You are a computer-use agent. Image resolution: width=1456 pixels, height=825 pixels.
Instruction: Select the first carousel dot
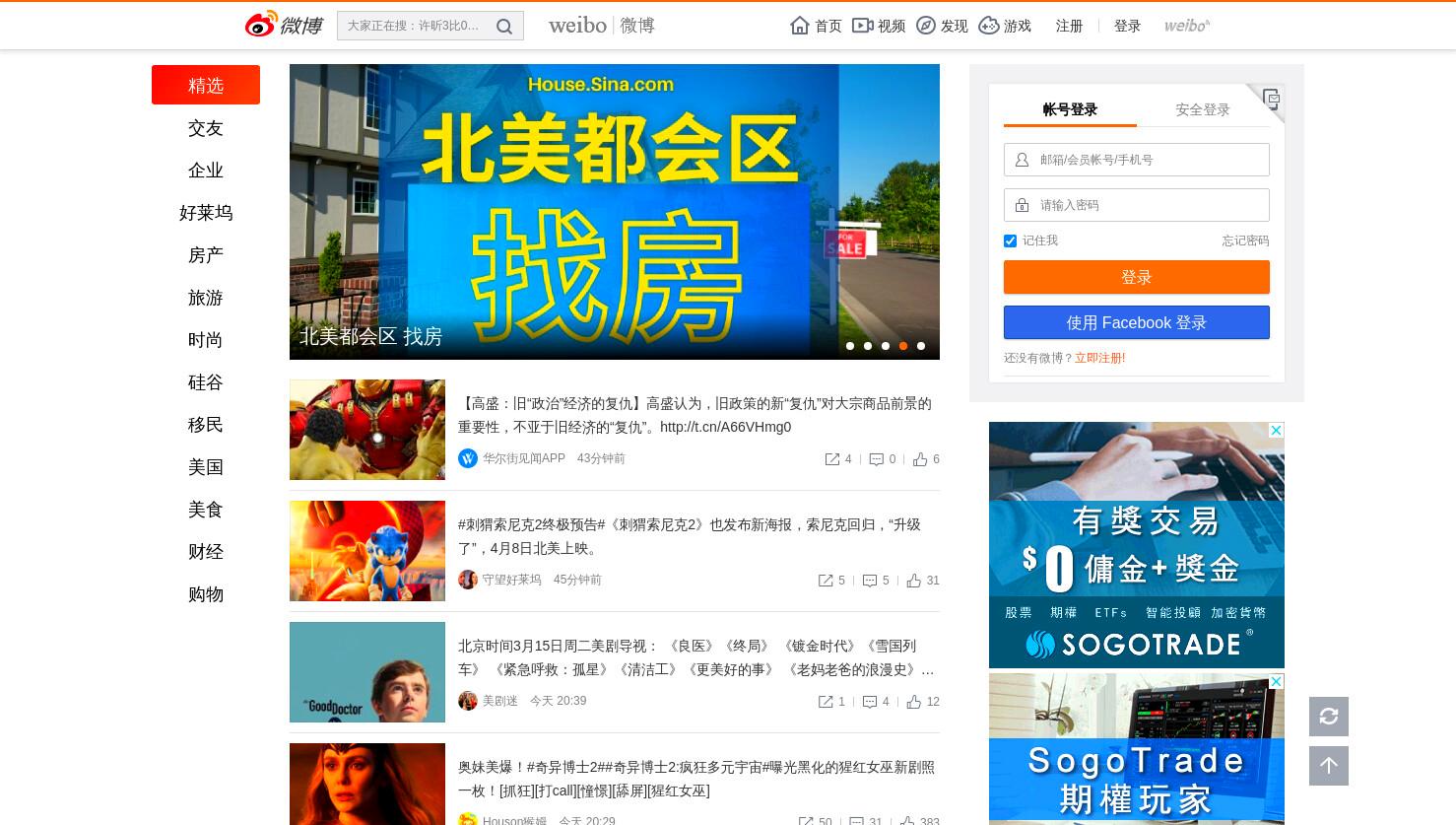pos(850,346)
